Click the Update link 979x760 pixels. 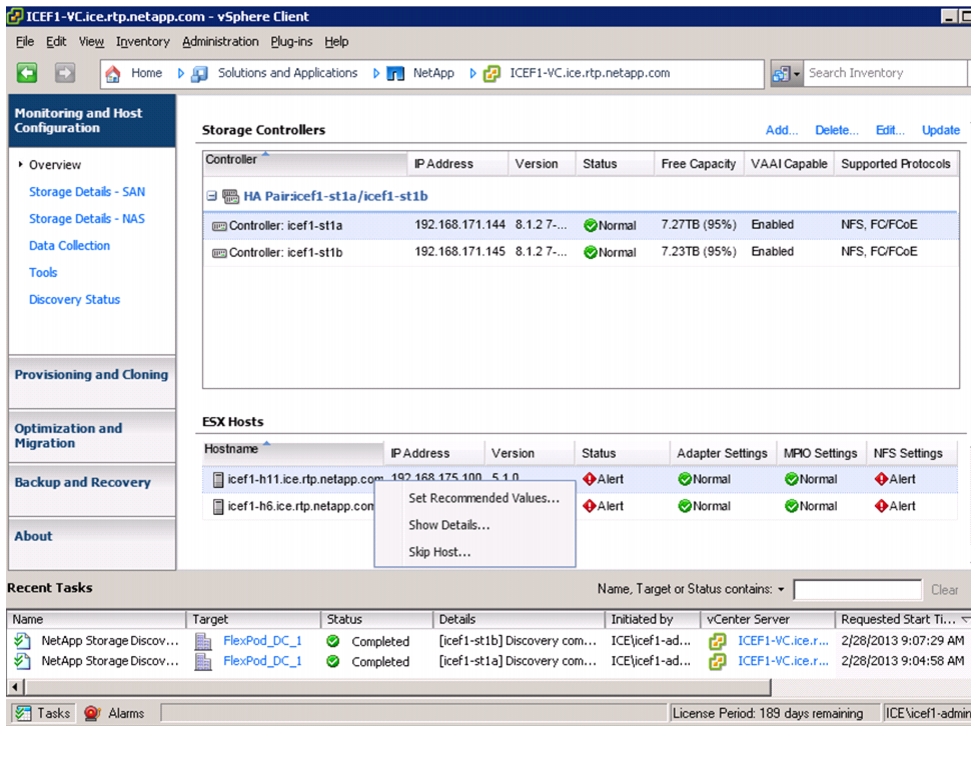coord(941,131)
